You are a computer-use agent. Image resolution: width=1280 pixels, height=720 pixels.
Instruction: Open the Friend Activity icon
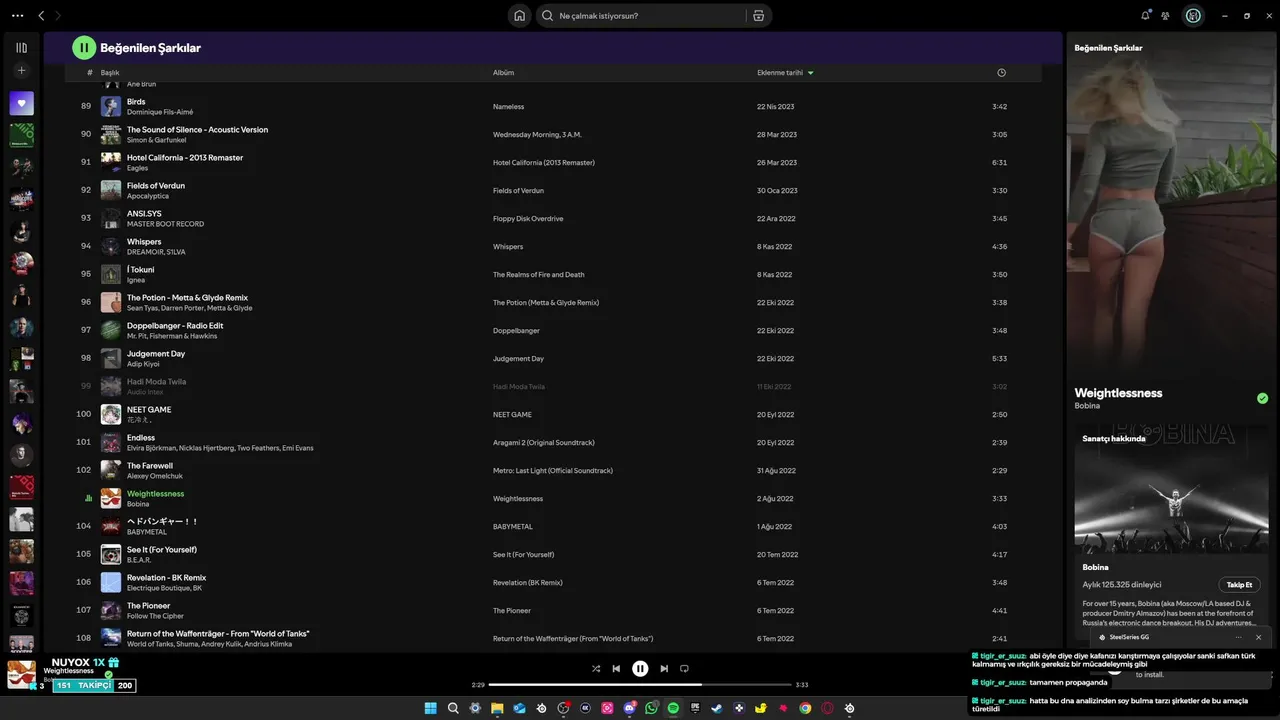click(x=1166, y=16)
